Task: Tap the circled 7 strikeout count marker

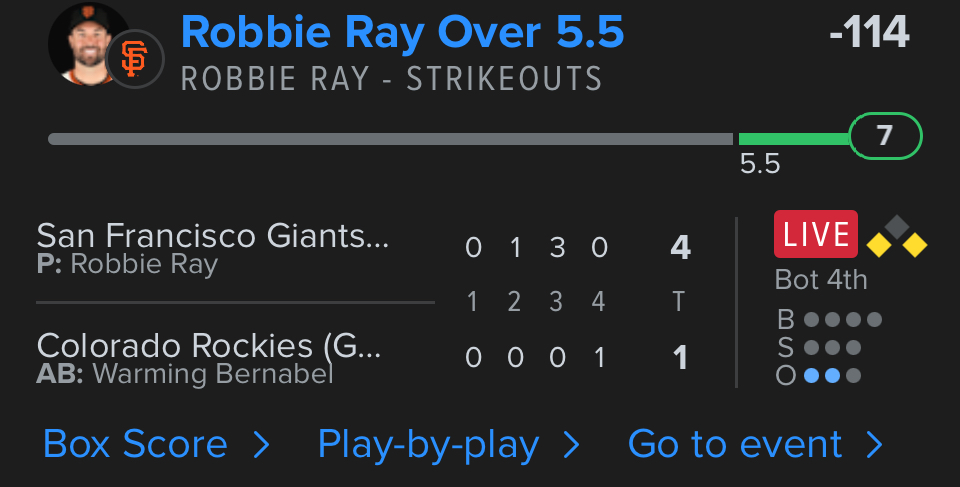Action: click(x=885, y=137)
